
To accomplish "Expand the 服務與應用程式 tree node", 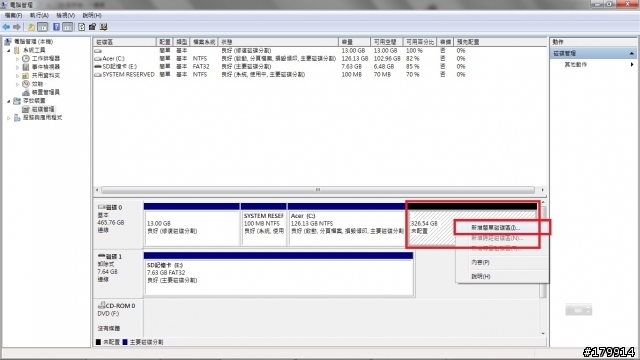I will 9,118.
